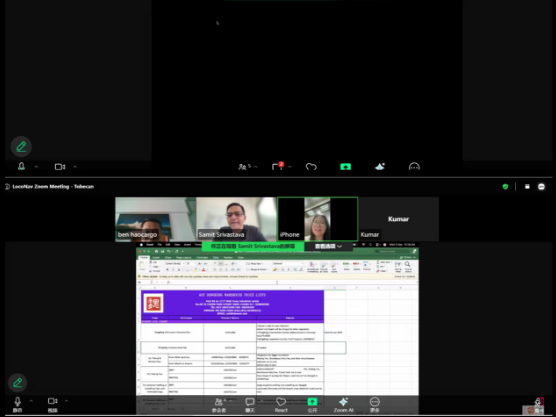The height and width of the screenshot is (417, 556).
Task: Click the green screen-viewing banner for Samit Srivastava
Action: click(253, 246)
